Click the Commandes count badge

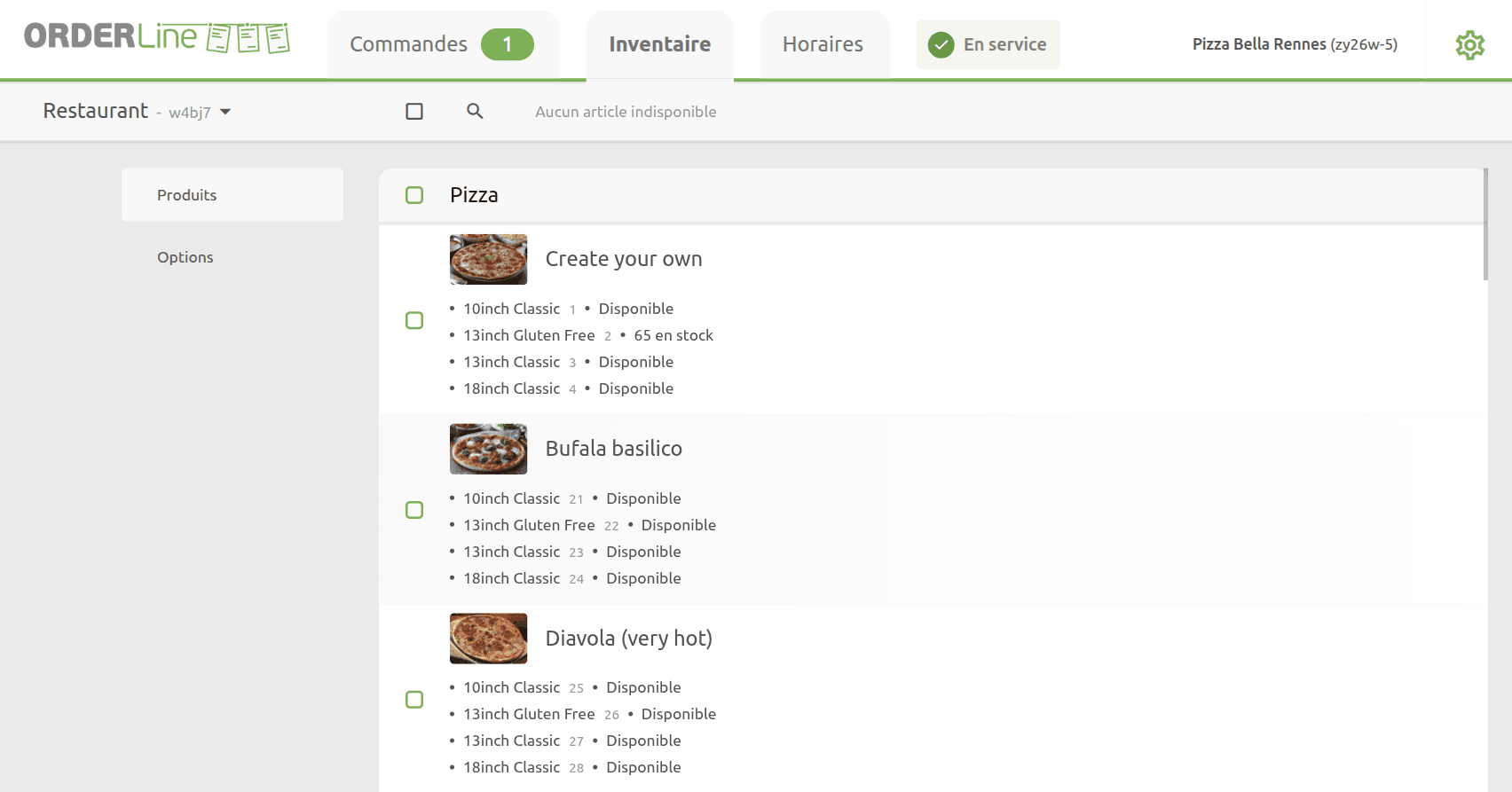(x=507, y=44)
